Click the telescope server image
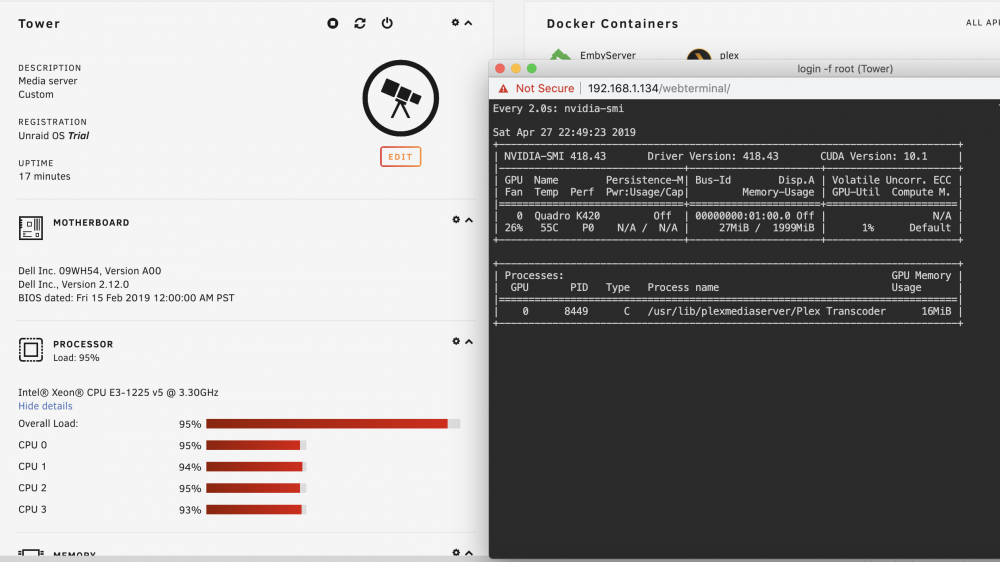 pyautogui.click(x=401, y=98)
